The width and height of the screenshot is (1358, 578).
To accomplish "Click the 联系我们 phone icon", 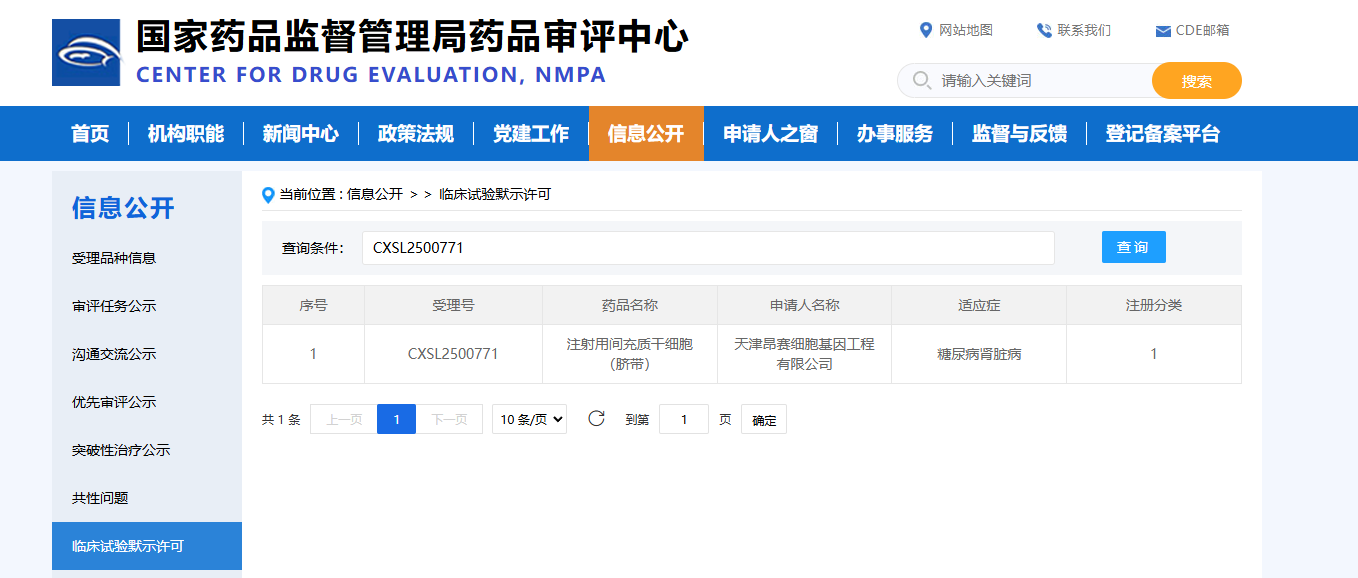I will tap(1043, 30).
